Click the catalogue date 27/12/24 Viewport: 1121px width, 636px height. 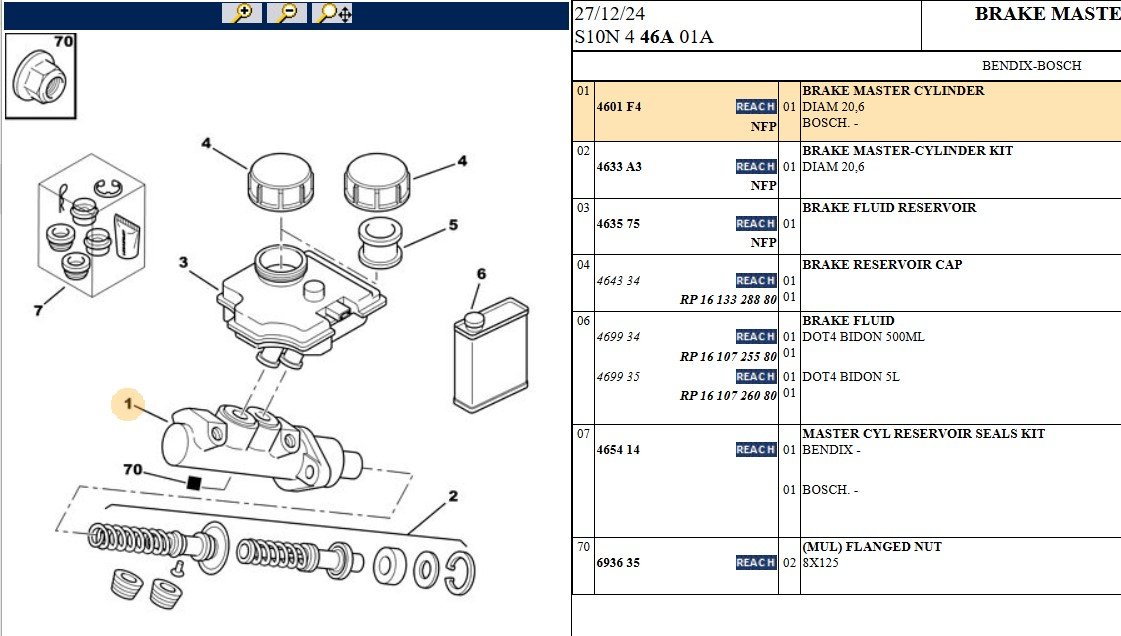click(610, 14)
